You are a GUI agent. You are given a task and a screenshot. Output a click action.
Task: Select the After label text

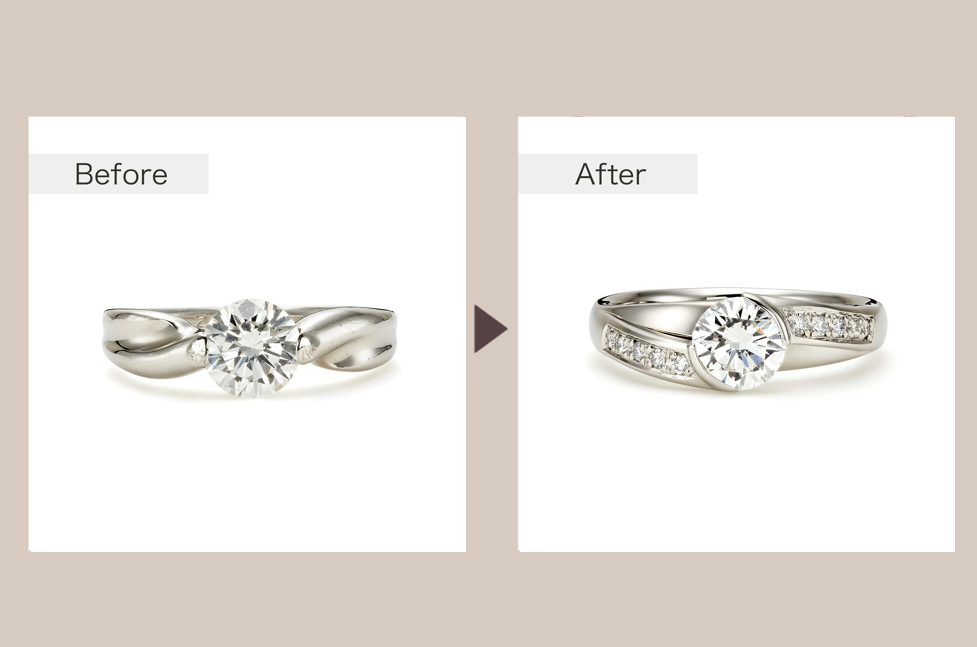[610, 174]
